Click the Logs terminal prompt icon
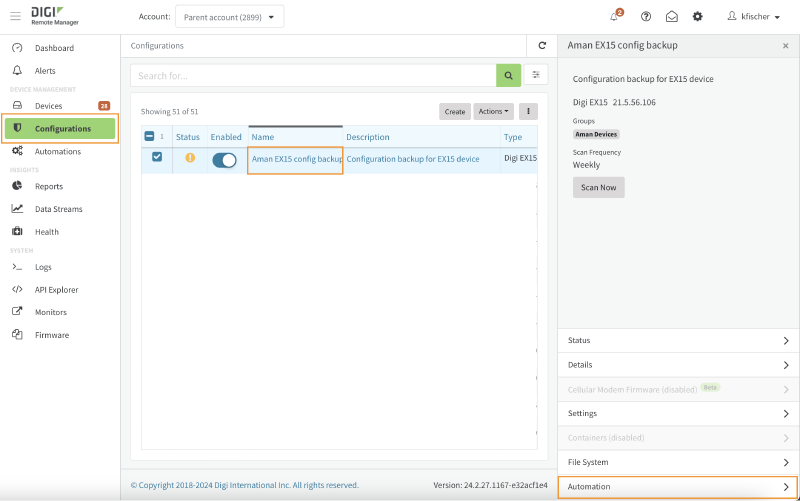Screen dimensions: 800x501 pyautogui.click(x=17, y=266)
